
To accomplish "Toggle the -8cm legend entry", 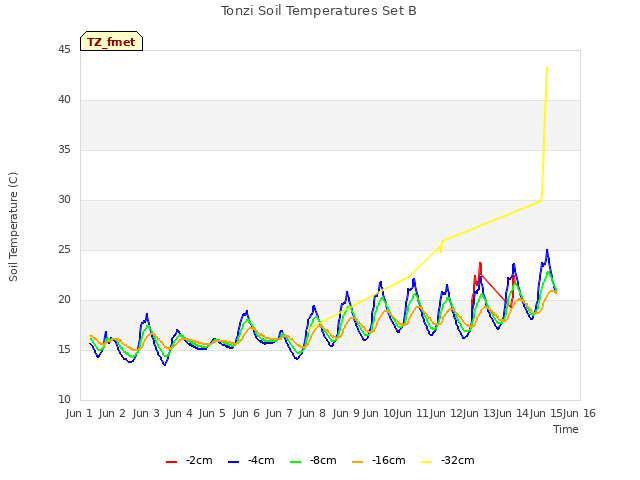I will pos(313,461).
